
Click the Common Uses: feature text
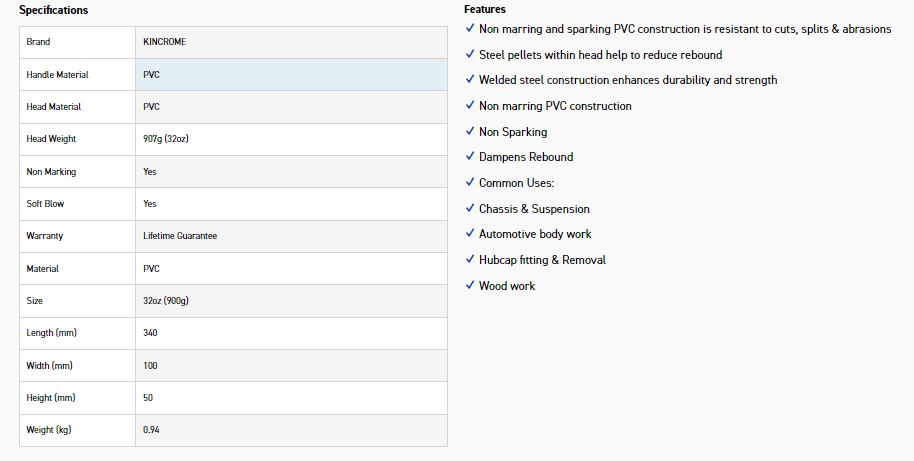coord(516,183)
